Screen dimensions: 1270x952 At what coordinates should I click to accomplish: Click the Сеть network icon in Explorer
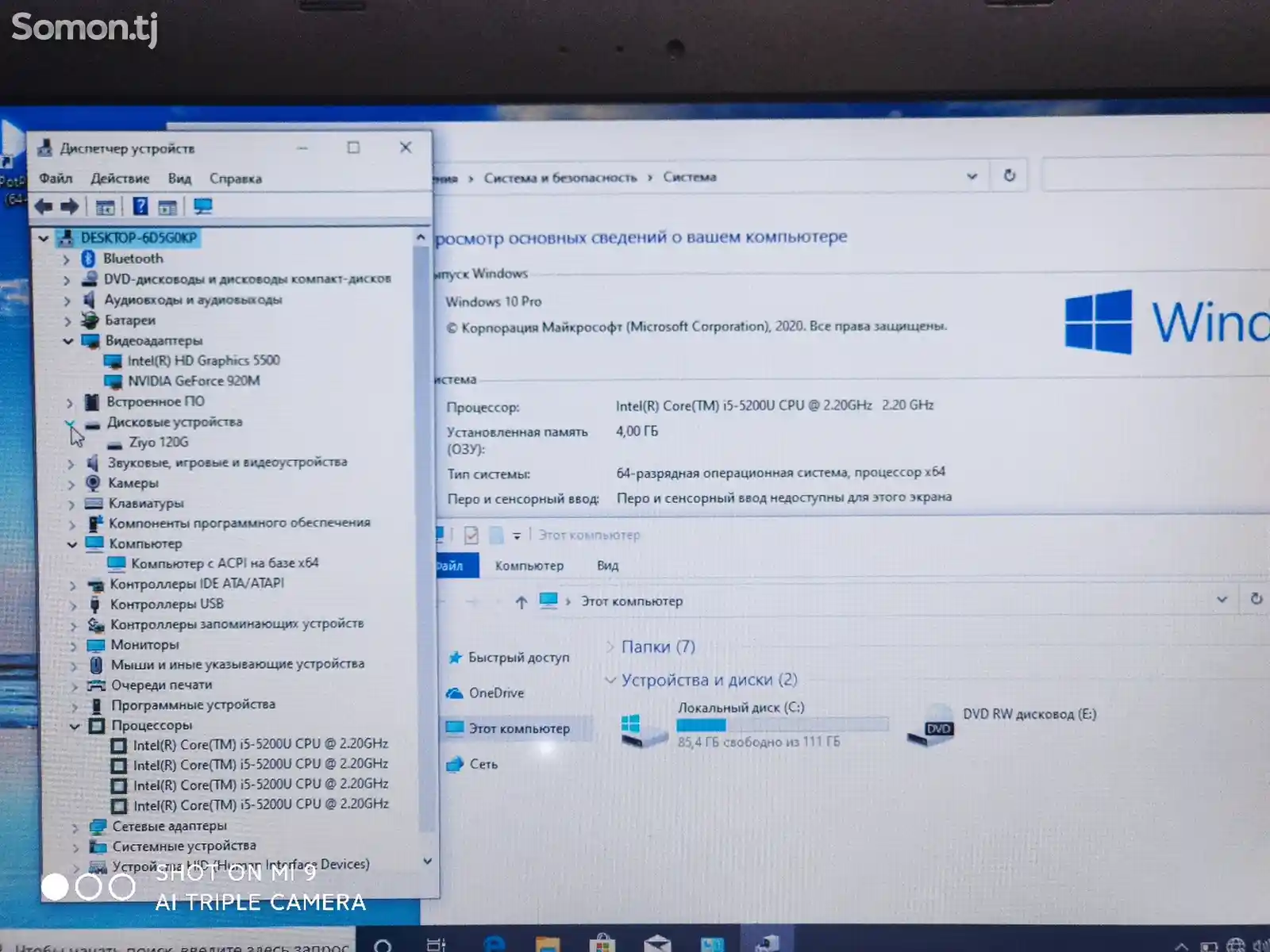click(455, 765)
